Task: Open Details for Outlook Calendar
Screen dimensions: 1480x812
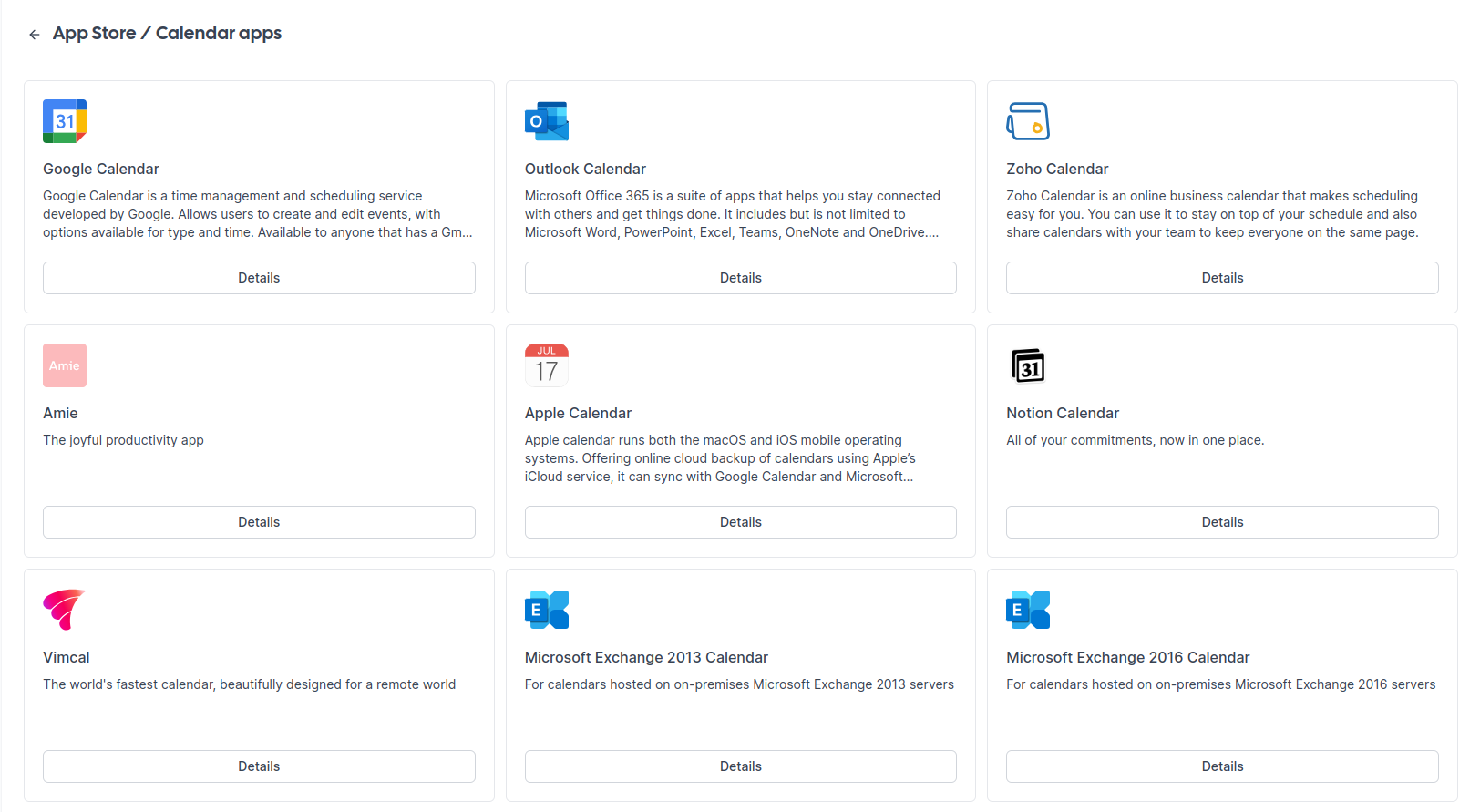Action: (741, 278)
